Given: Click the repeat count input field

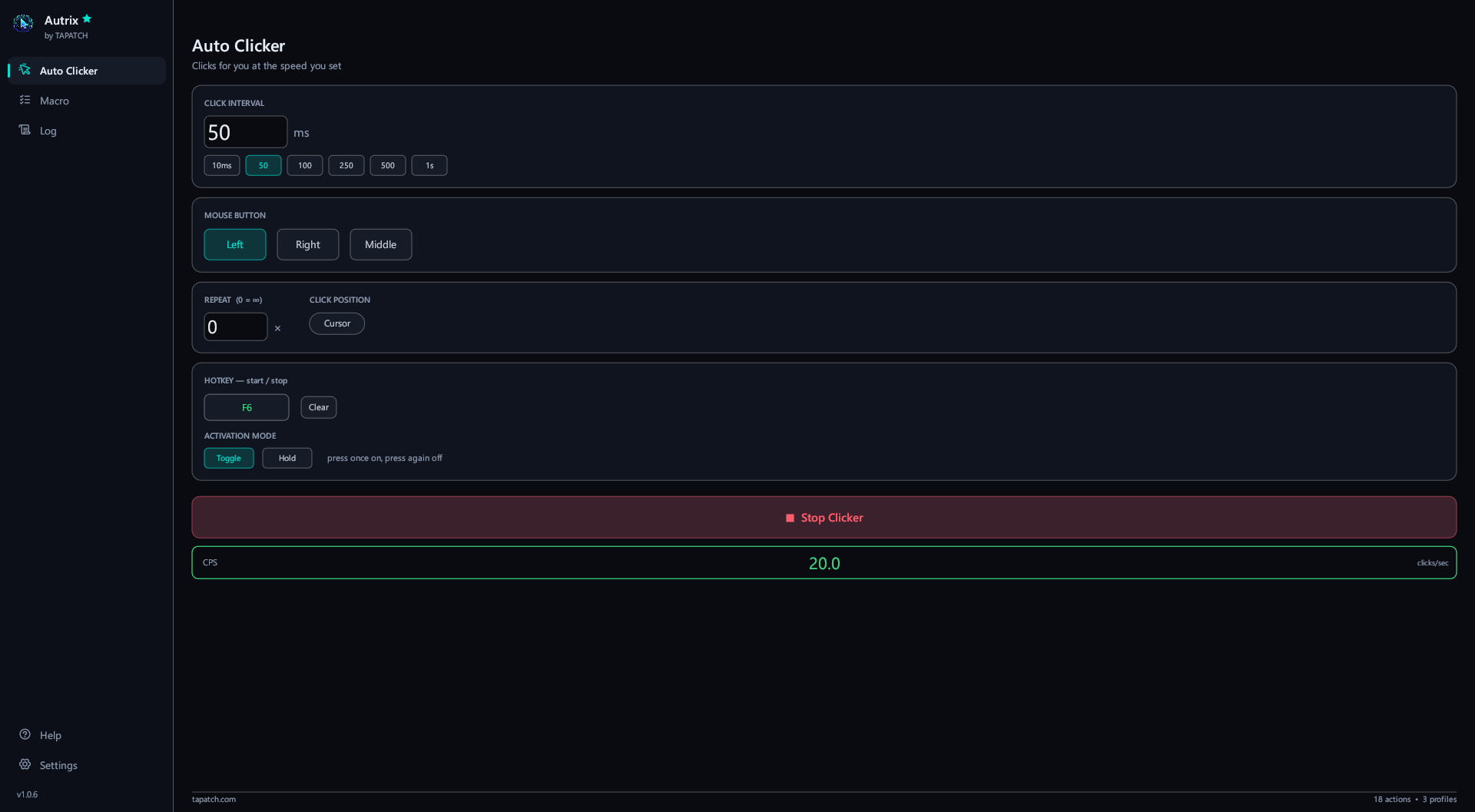Looking at the screenshot, I should click(x=236, y=326).
